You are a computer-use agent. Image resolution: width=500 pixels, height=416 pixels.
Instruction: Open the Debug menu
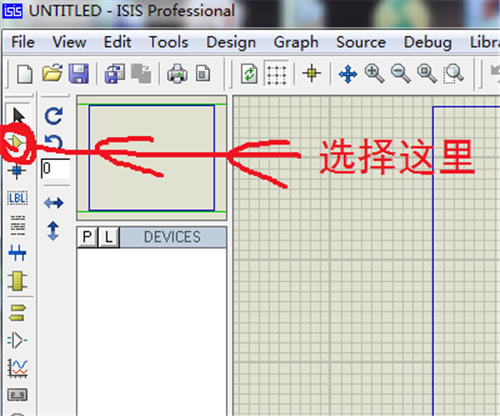pos(428,43)
